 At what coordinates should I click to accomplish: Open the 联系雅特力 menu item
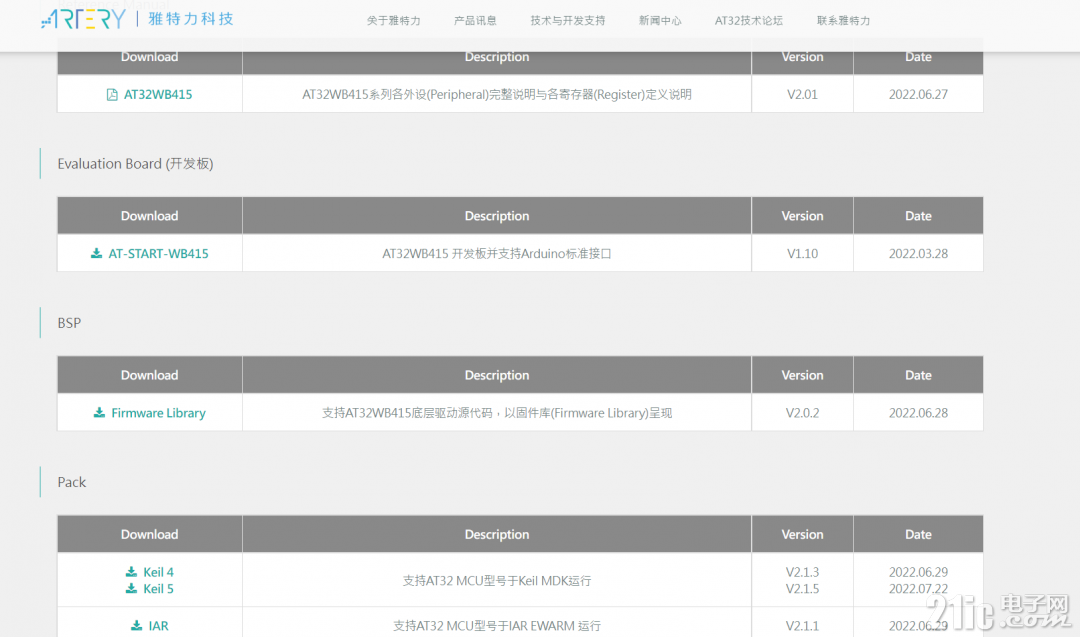point(844,21)
